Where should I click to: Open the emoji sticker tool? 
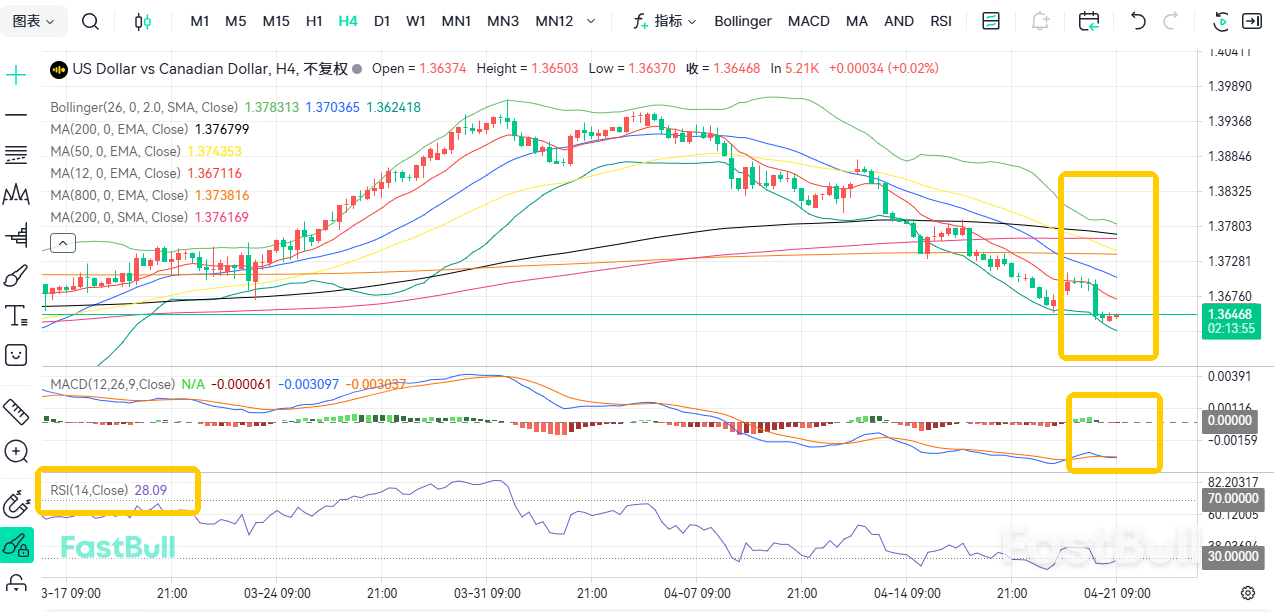[16, 355]
